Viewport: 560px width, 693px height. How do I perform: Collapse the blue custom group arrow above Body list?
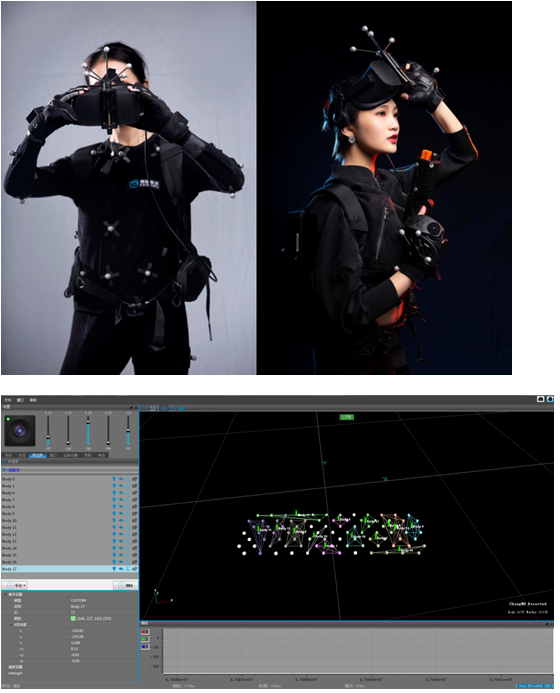[4, 470]
